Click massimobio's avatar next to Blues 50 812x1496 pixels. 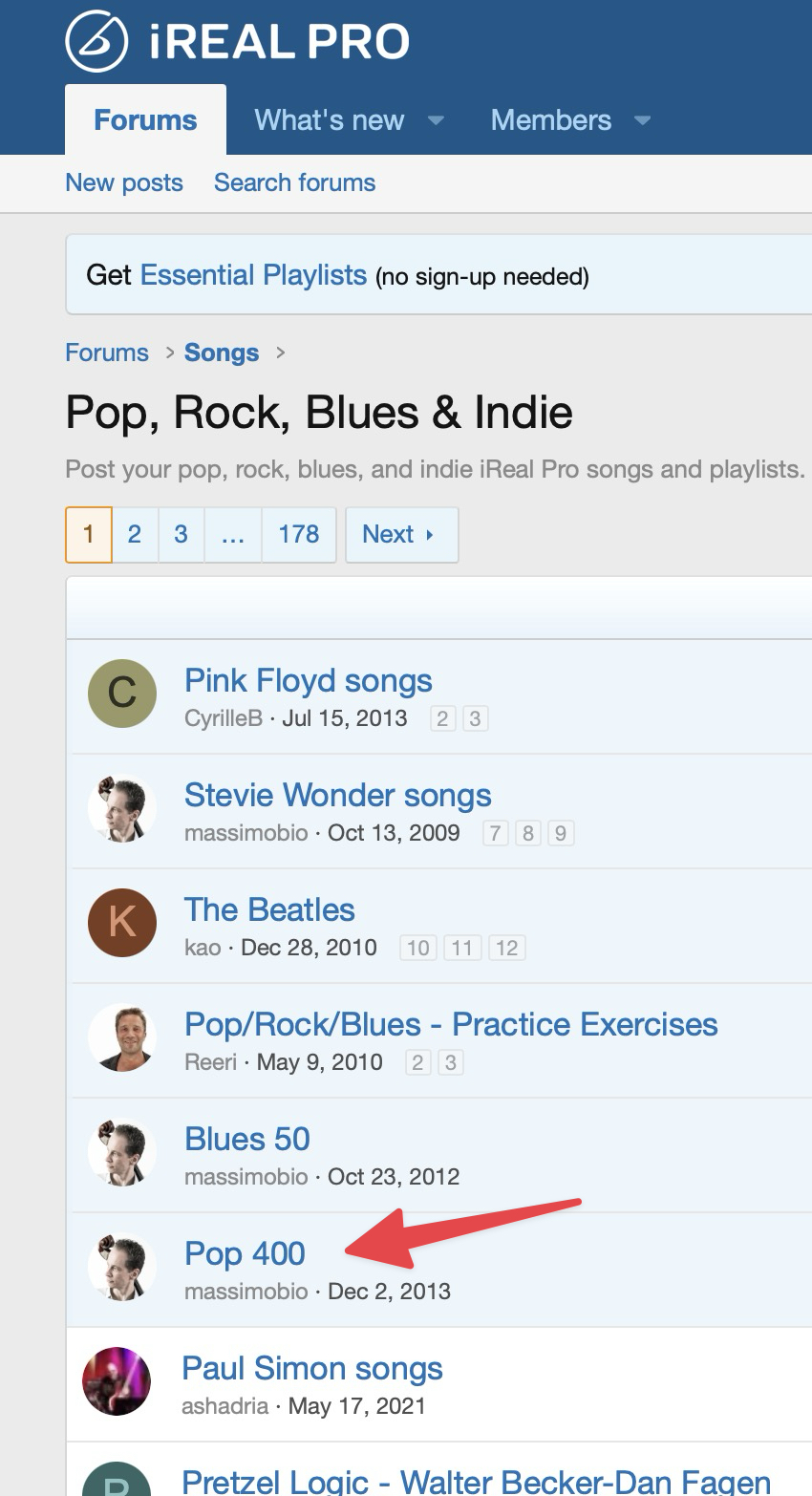(x=122, y=1152)
